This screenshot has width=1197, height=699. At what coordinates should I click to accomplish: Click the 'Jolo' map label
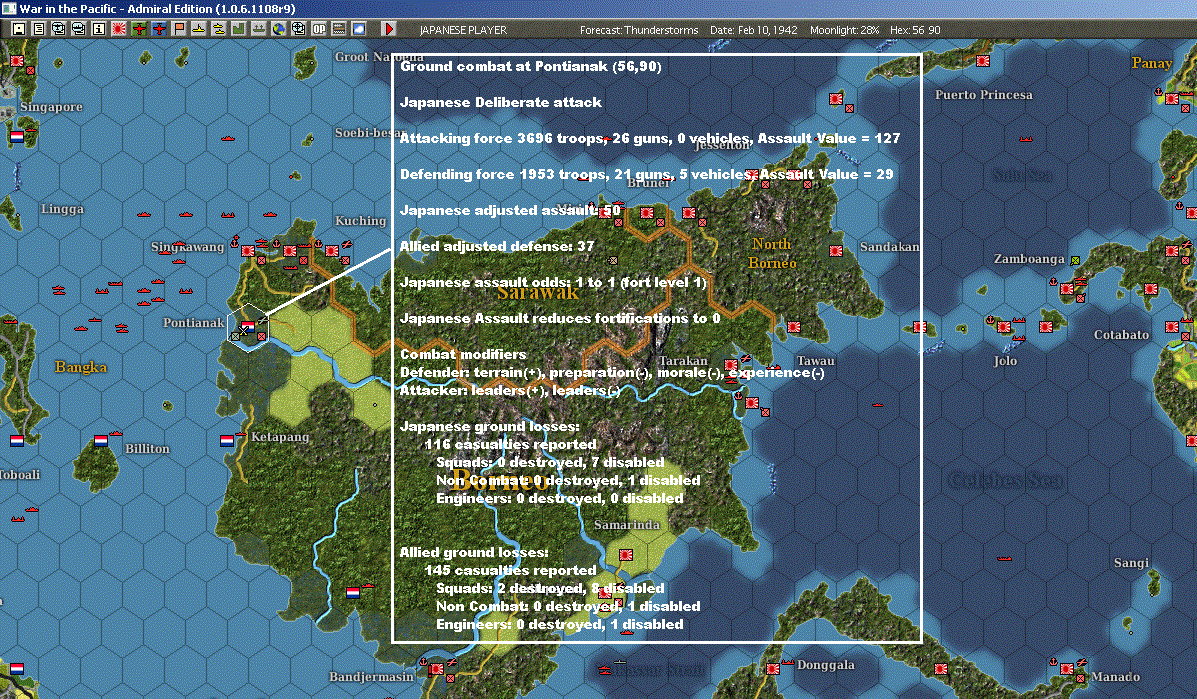tap(1005, 360)
